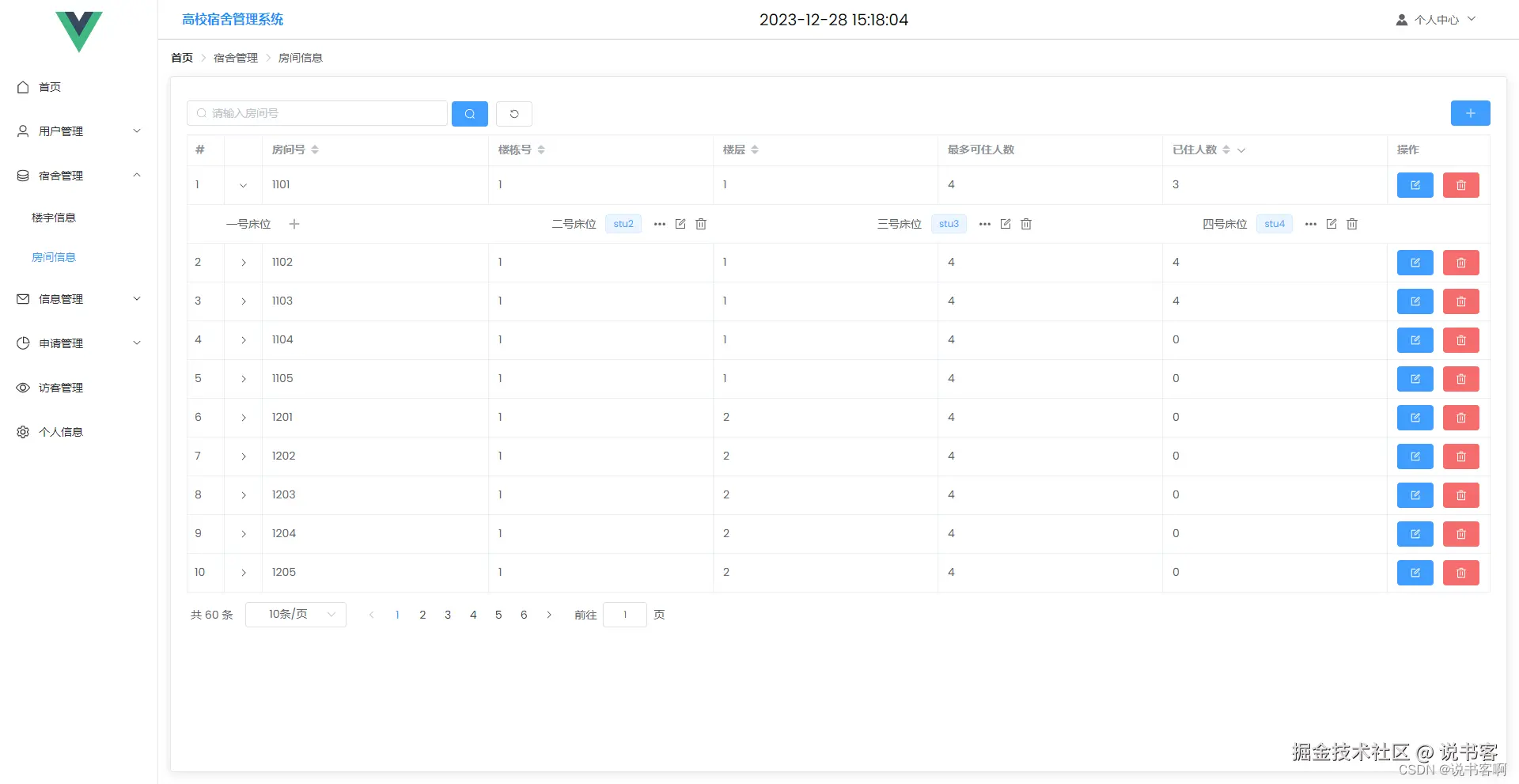
Task: Open 楼宇信息 submenu item
Action: pos(54,218)
